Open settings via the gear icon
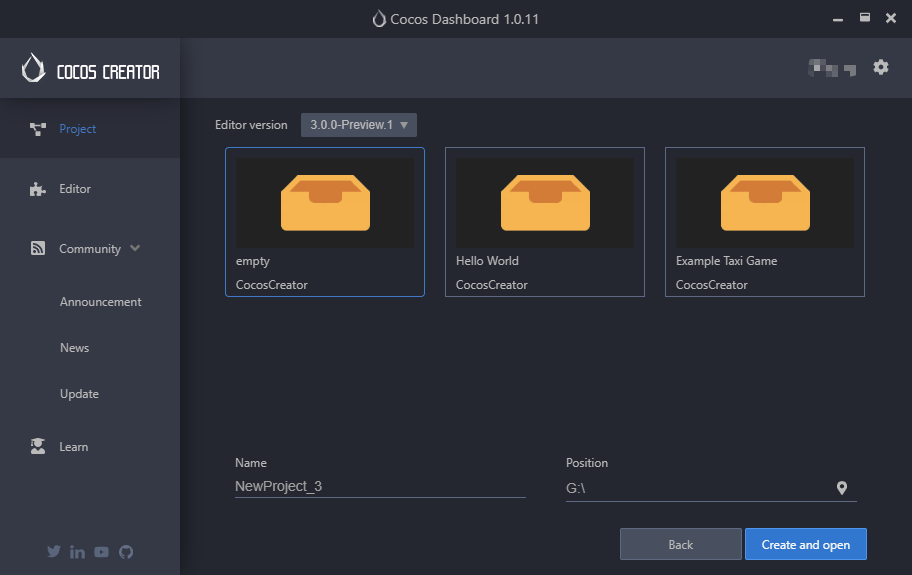The height and width of the screenshot is (575, 912). [880, 67]
